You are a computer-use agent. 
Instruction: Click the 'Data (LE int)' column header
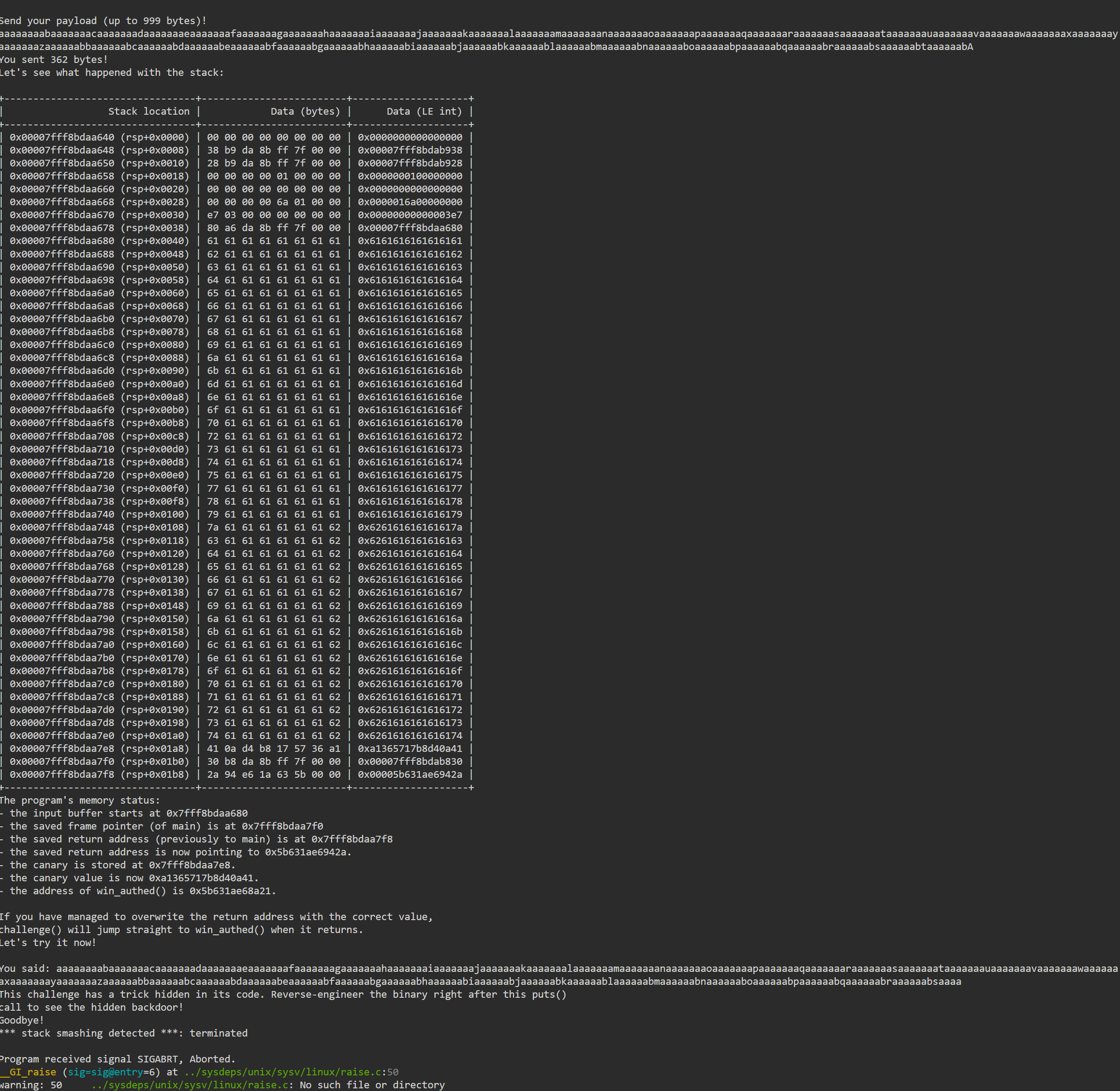click(x=424, y=112)
